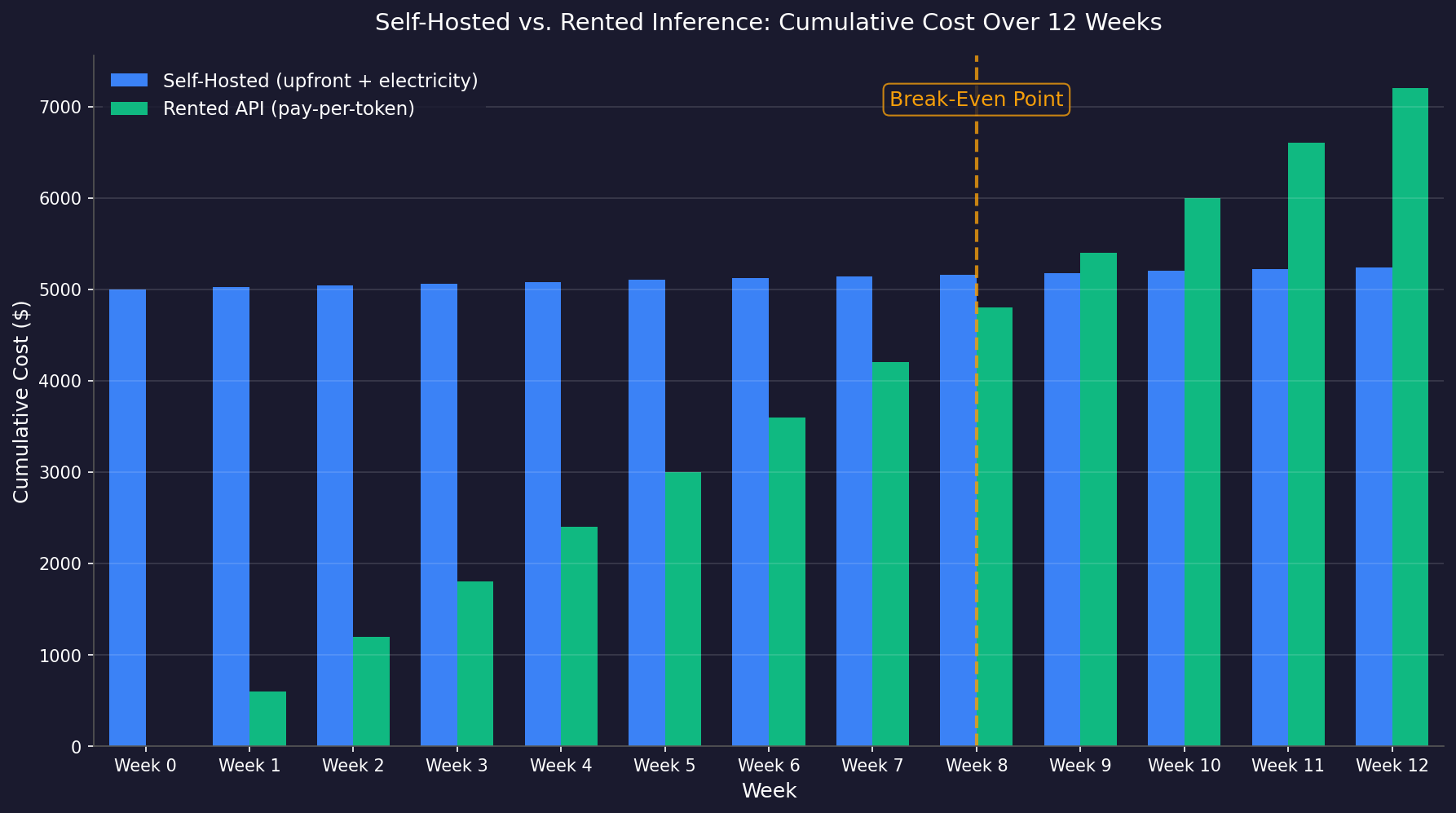
Task: Click the blue Self-Hosted bar for Week 8
Action: pos(958,510)
